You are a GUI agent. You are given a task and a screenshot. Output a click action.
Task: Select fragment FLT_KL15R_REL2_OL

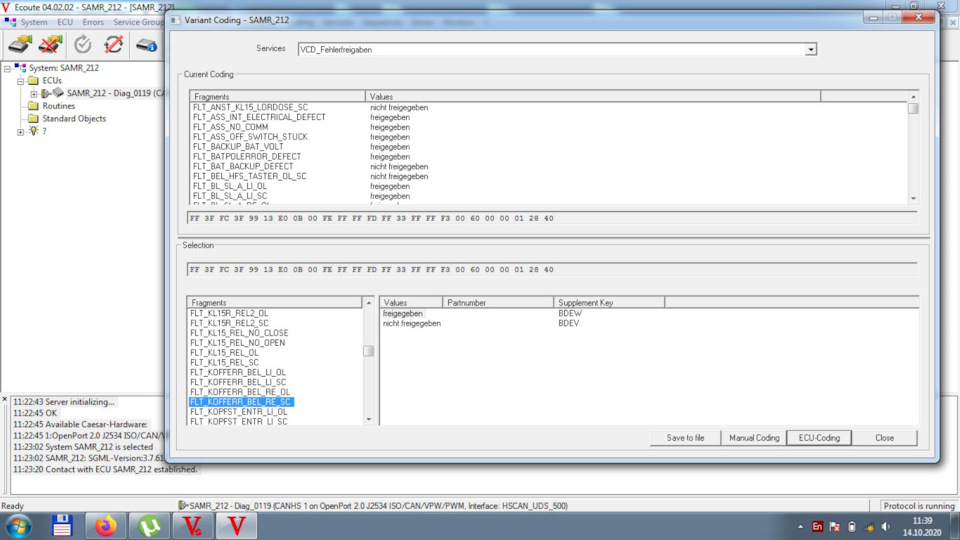(229, 313)
